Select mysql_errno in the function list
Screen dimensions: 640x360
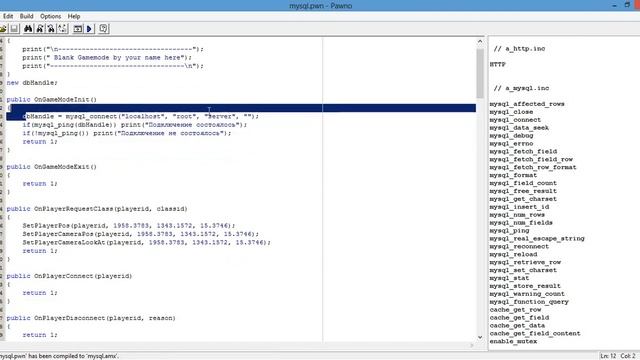tap(511, 144)
